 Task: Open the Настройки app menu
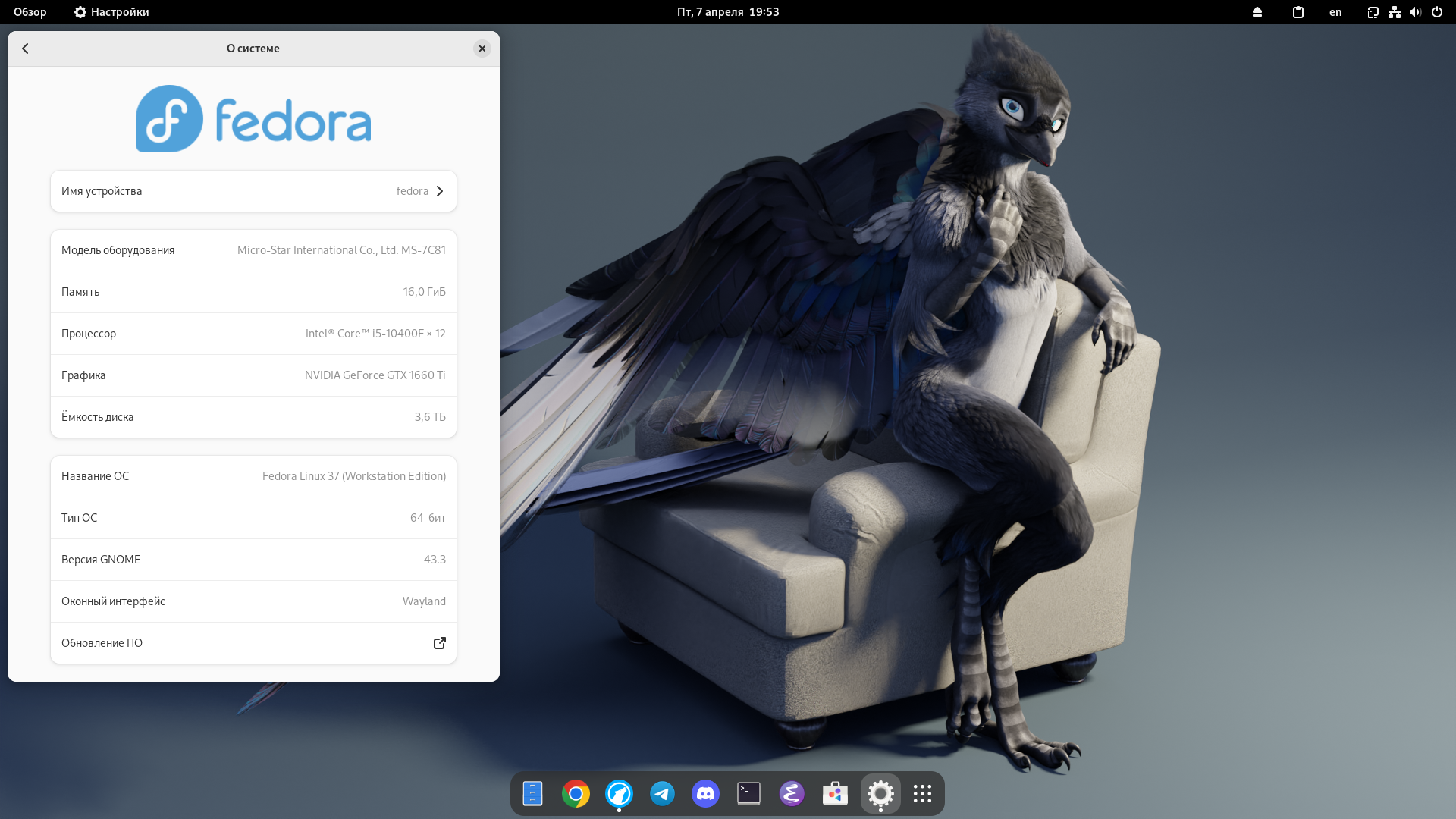click(x=111, y=12)
